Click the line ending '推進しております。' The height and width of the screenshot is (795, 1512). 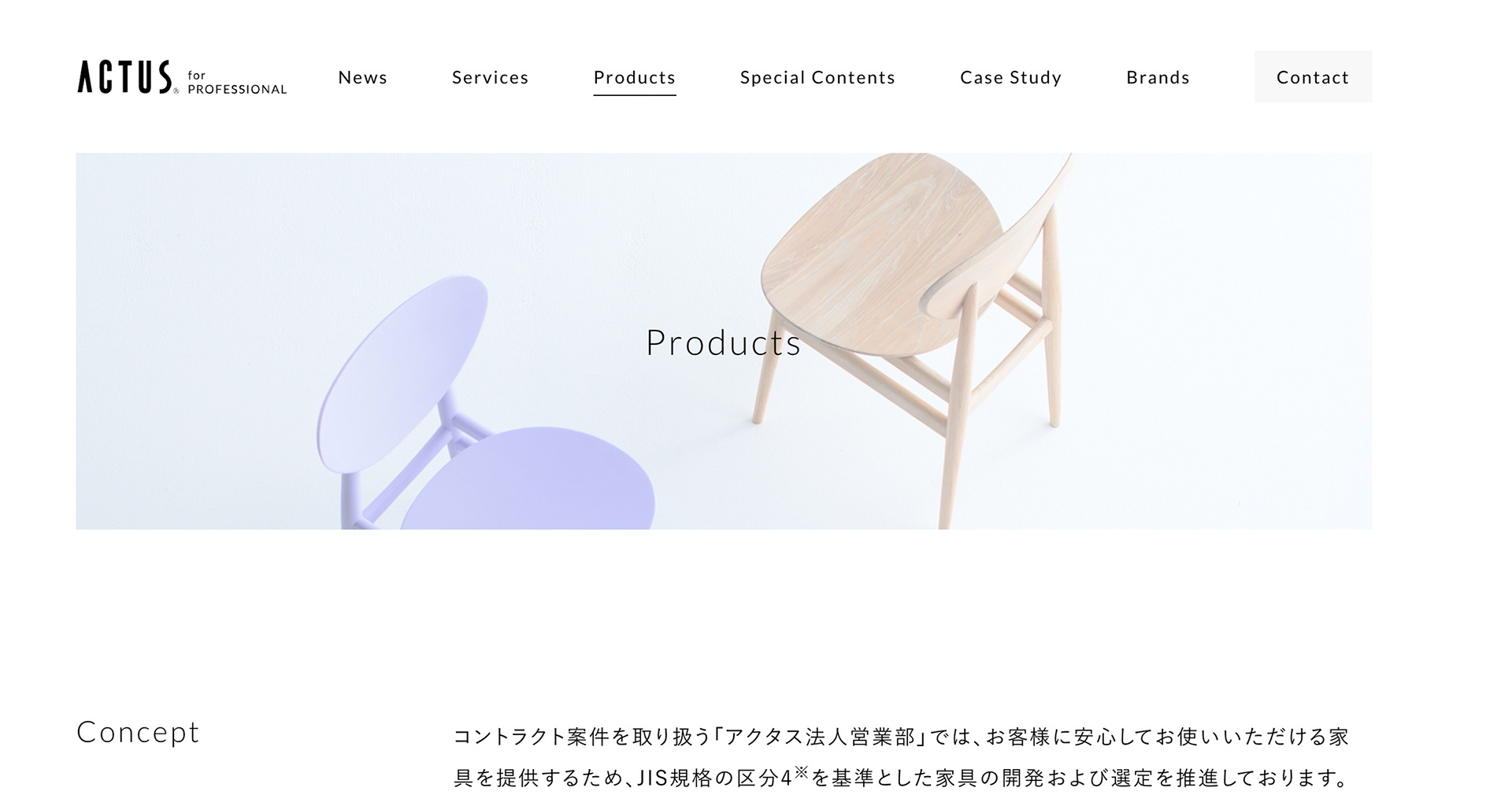[901, 778]
